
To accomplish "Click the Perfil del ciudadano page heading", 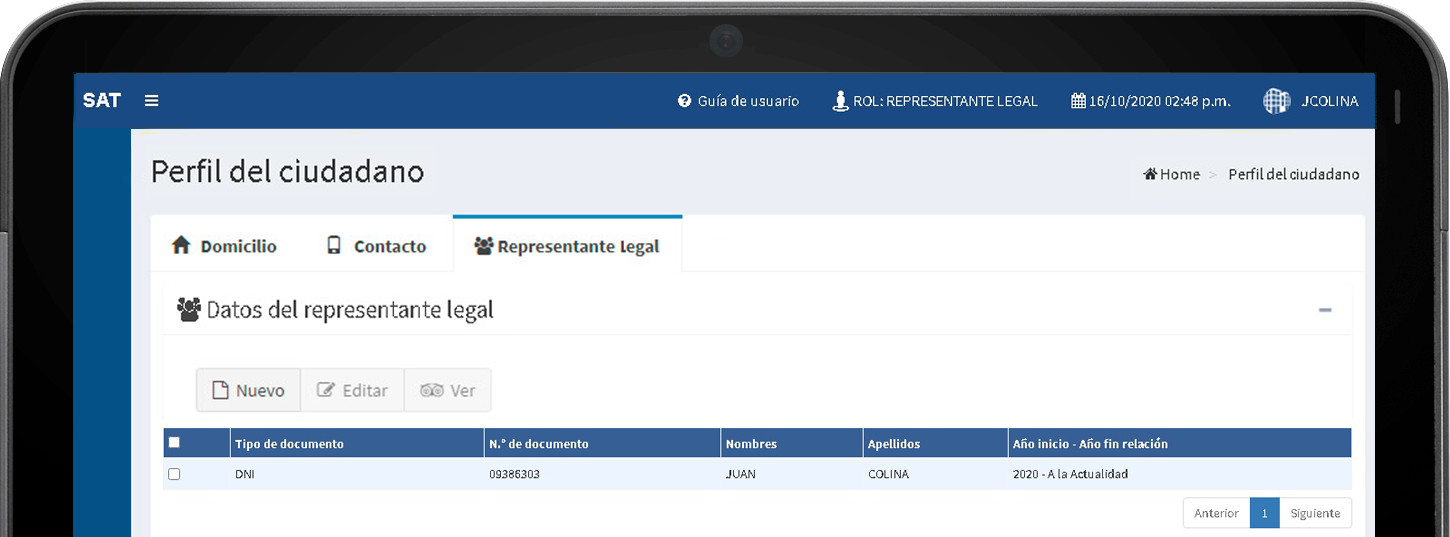I will coord(287,172).
